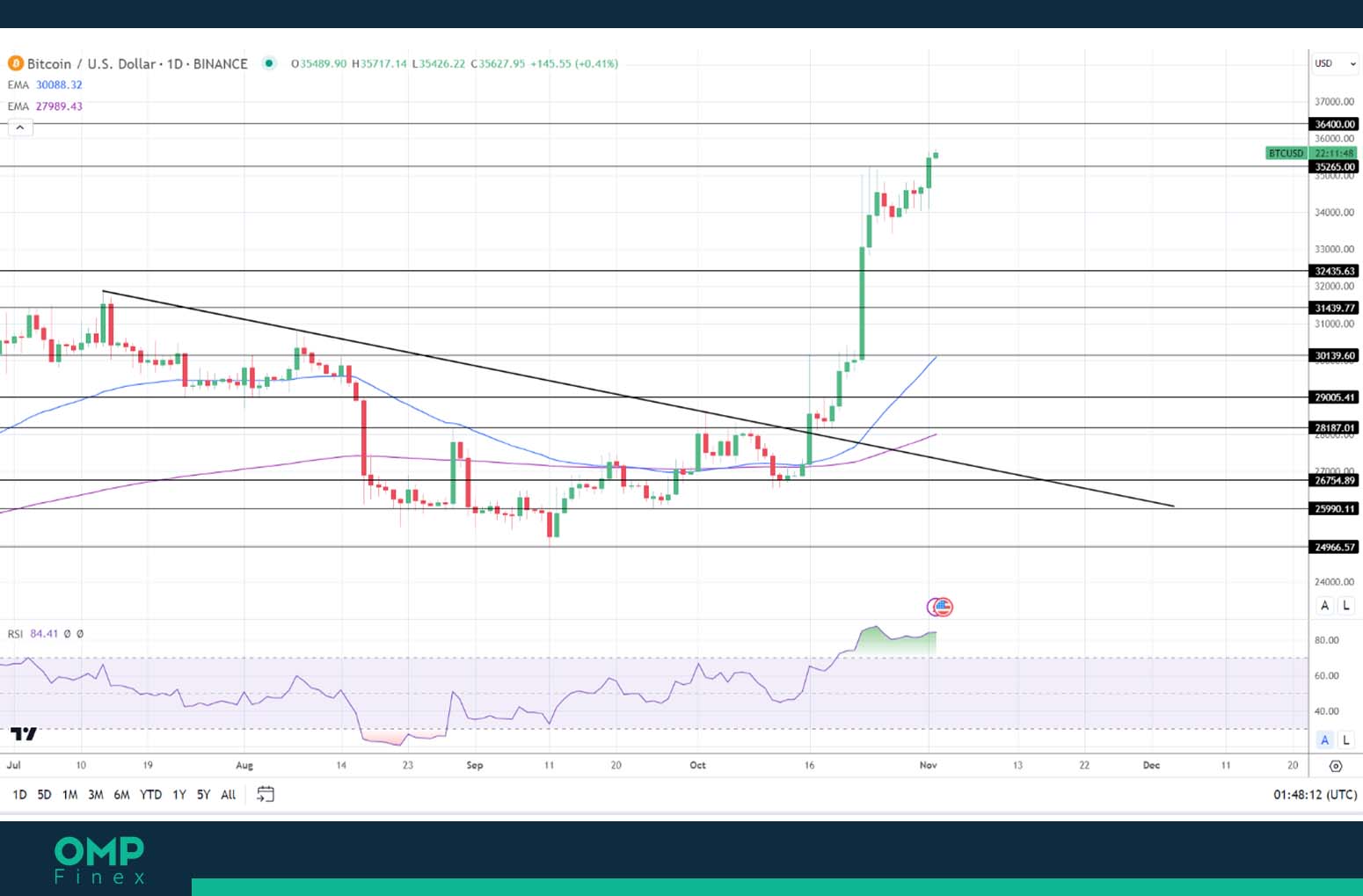
Task: Toggle log scale L on the RSI pane
Action: coord(1346,739)
